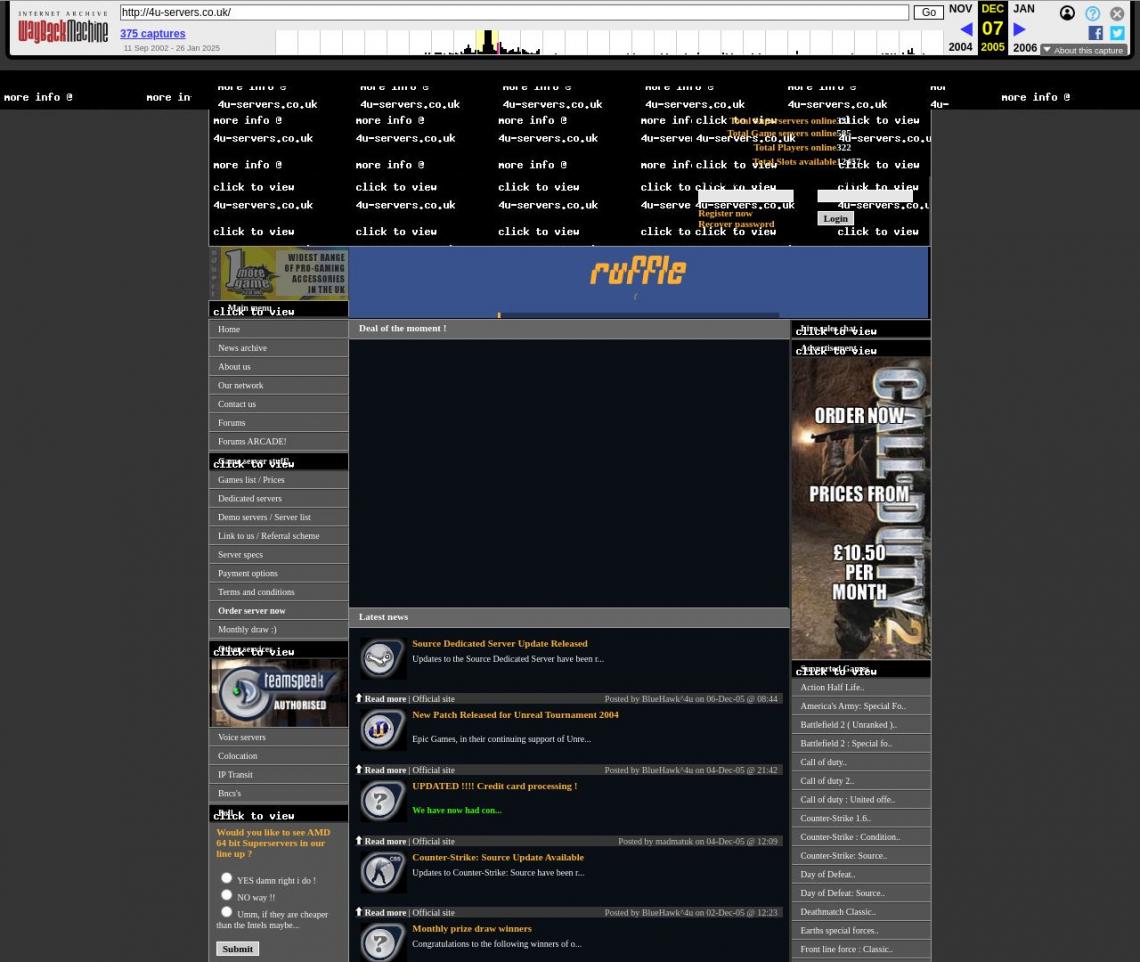Open the Dedicated servers menu item
This screenshot has width=1140, height=962.
(278, 499)
